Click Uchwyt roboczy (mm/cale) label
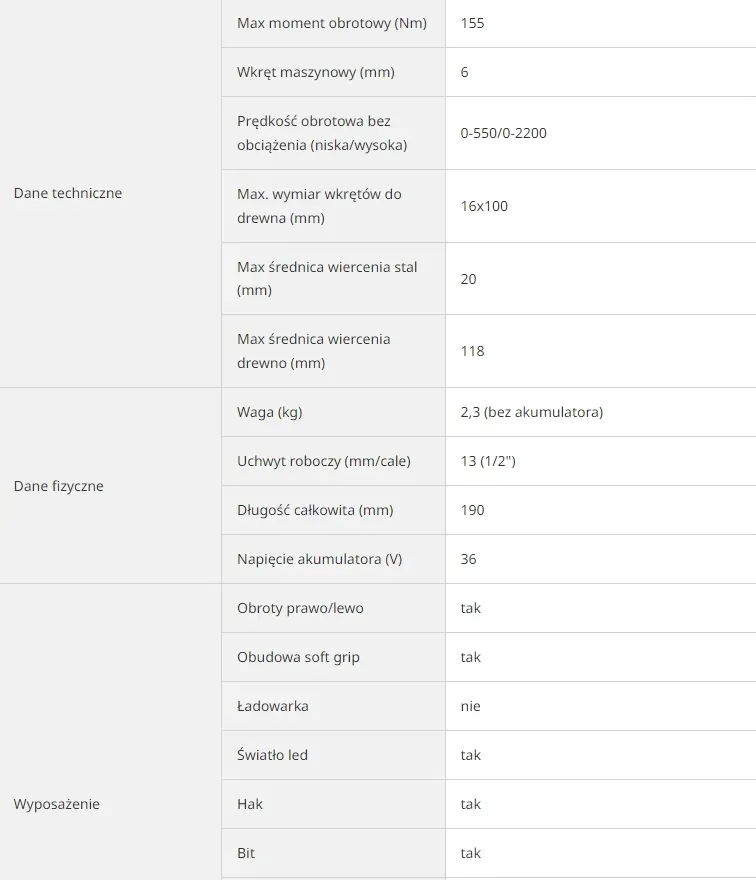 point(324,461)
